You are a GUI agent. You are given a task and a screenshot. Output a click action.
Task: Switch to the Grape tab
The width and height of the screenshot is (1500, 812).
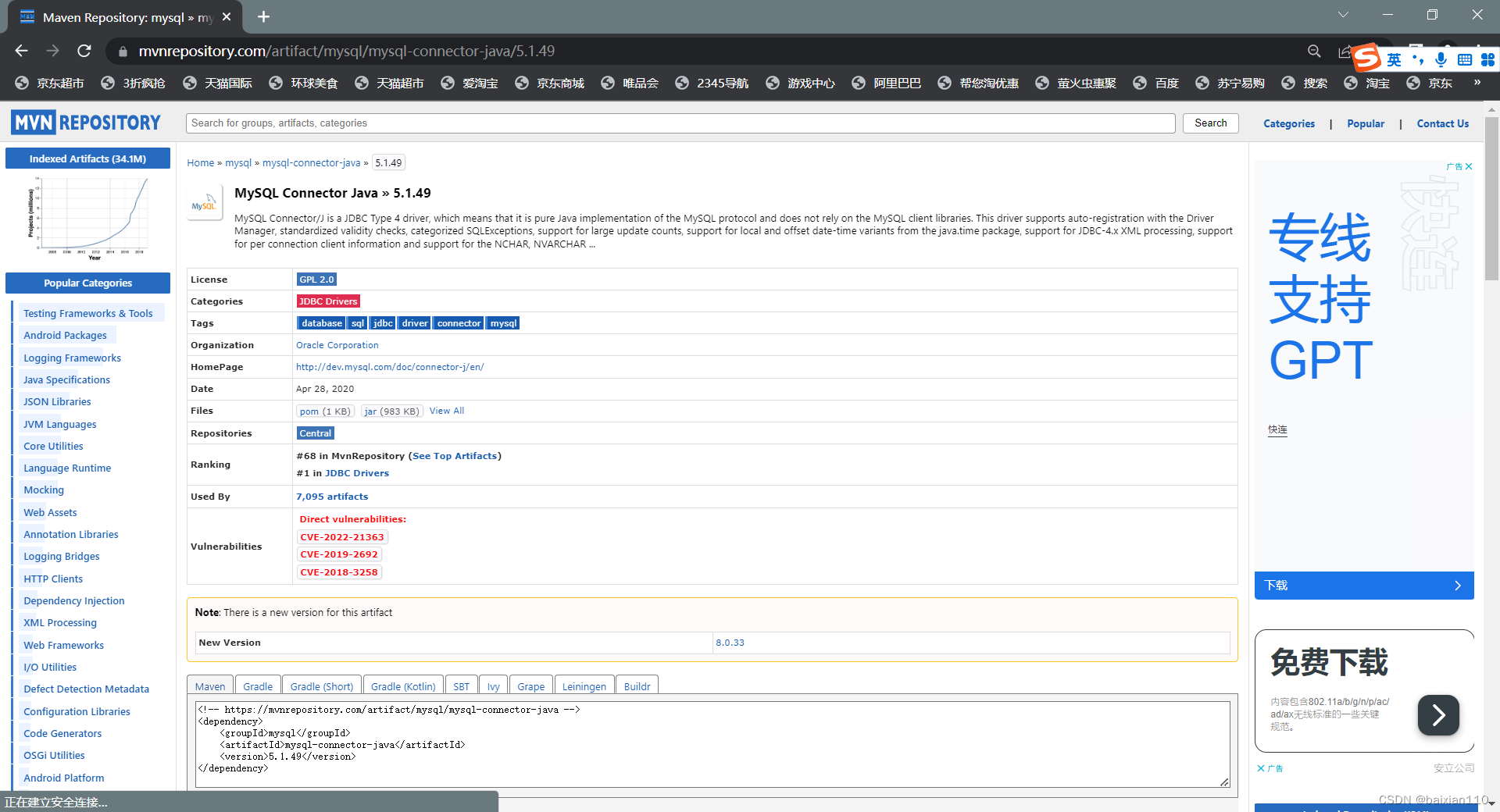click(x=531, y=686)
